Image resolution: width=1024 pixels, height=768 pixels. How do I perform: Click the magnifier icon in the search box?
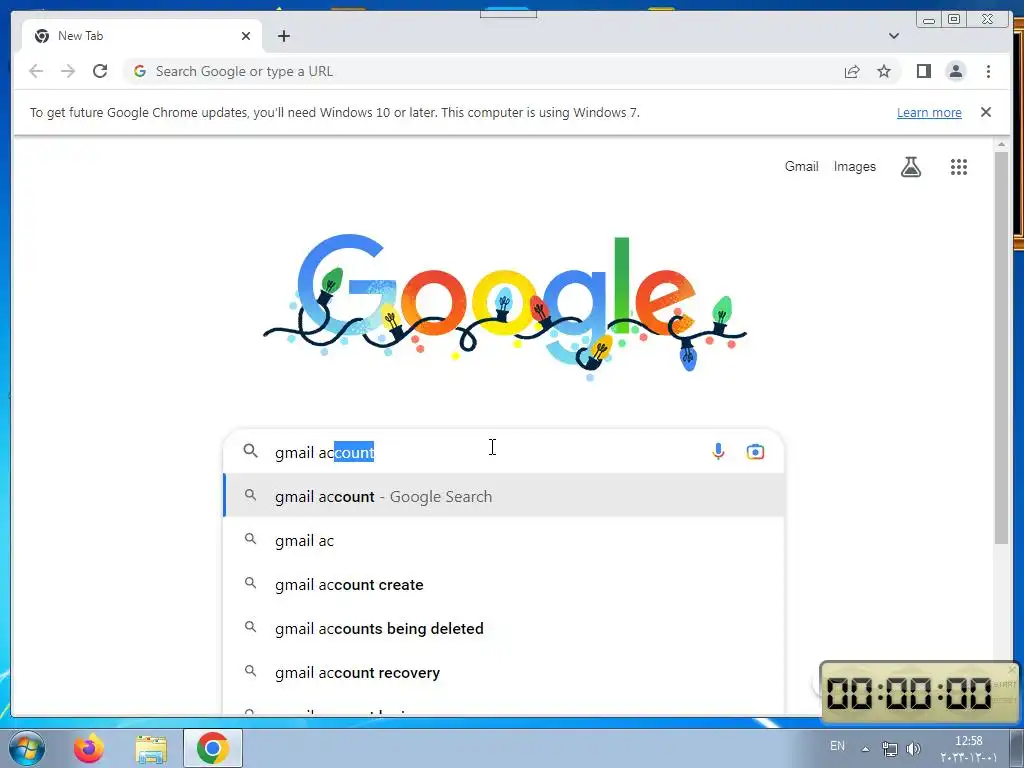click(250, 451)
